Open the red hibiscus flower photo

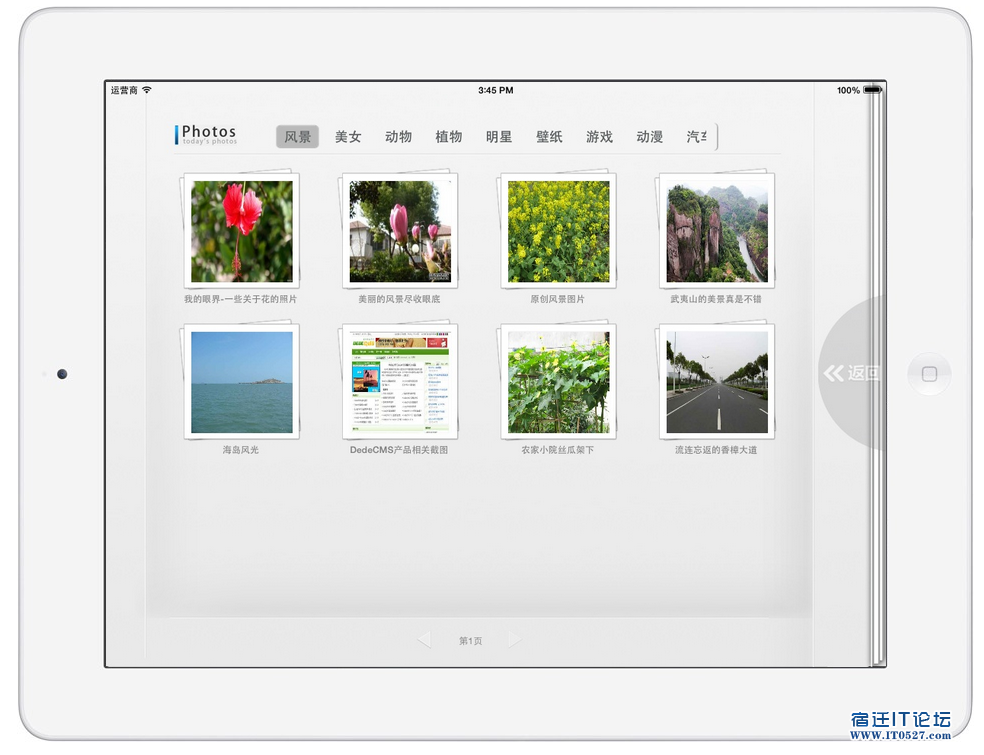point(242,232)
